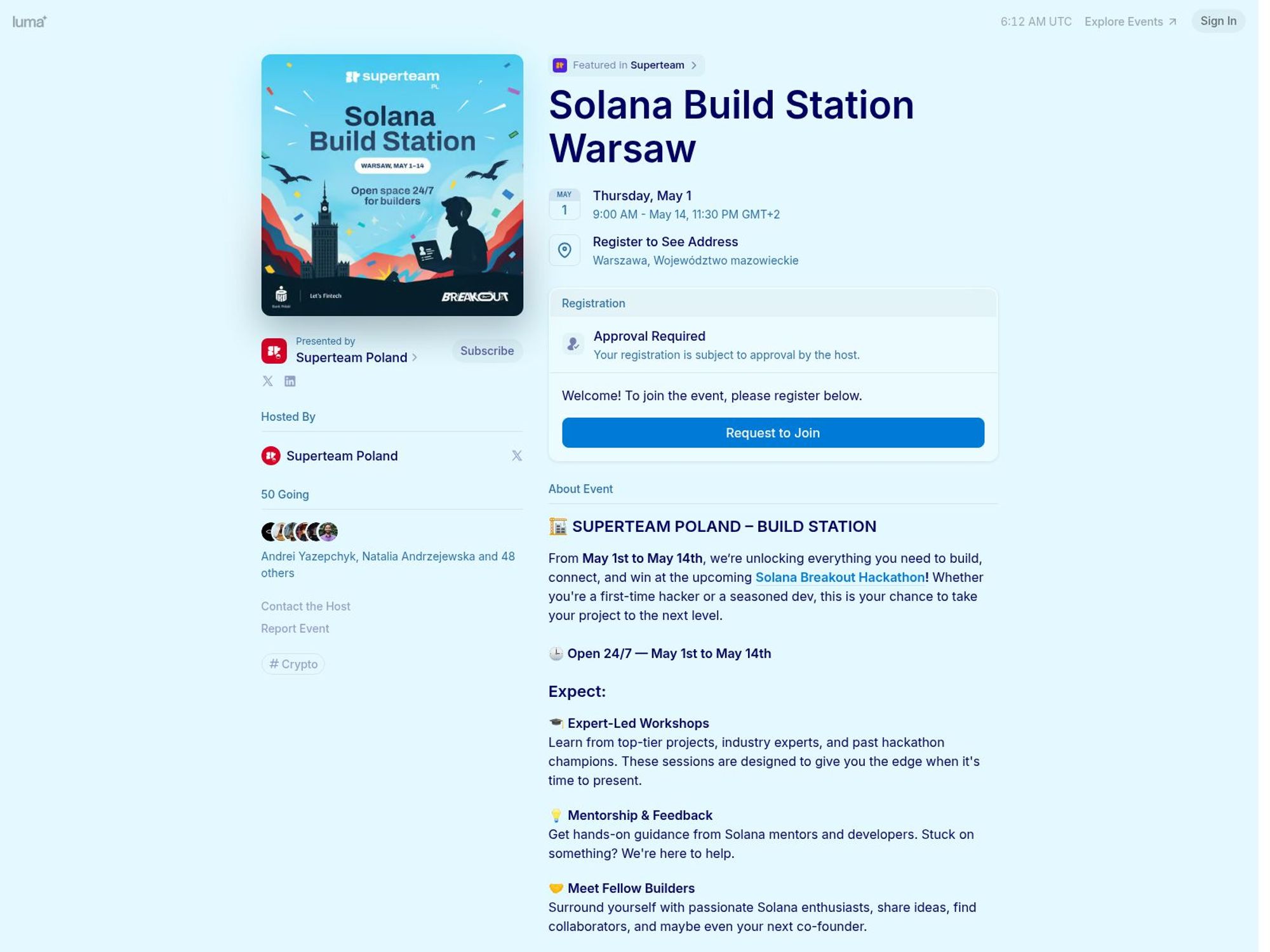Subscribe to Superteam Poland calendar

point(487,351)
